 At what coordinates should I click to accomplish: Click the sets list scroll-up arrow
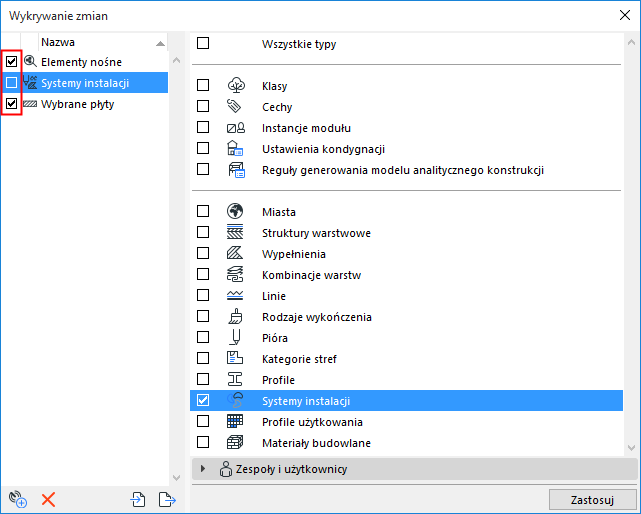(177, 61)
